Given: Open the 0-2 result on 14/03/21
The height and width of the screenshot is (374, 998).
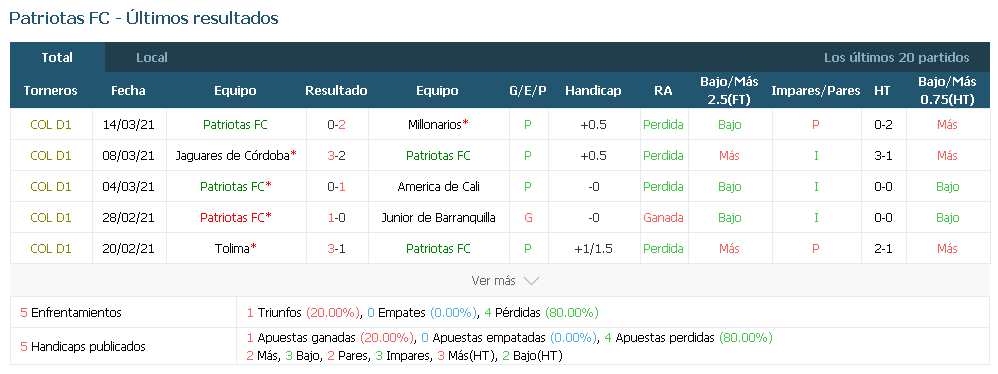Looking at the screenshot, I should click(x=337, y=125).
